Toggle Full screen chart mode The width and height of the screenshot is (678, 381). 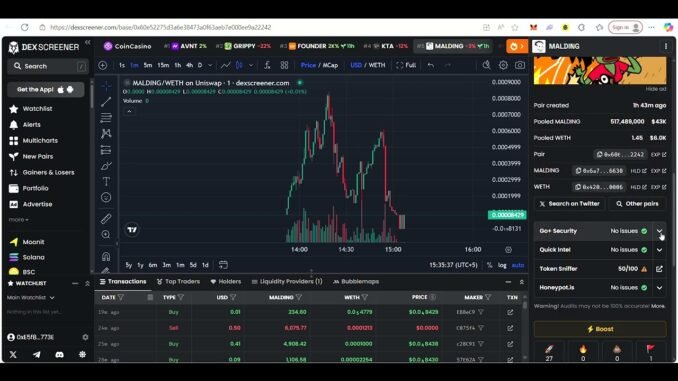406,65
